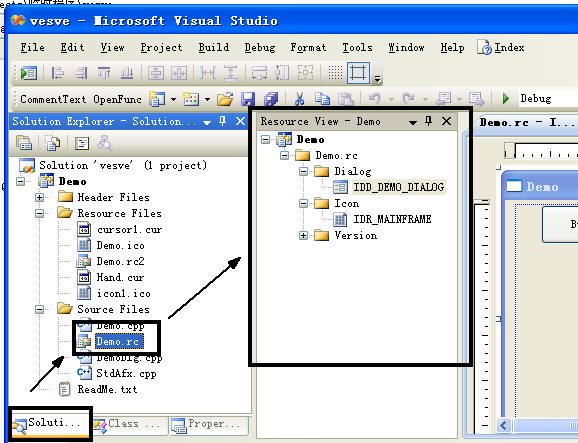Click the editor scroll left arrow
The width and height of the screenshot is (578, 443).
point(504,426)
